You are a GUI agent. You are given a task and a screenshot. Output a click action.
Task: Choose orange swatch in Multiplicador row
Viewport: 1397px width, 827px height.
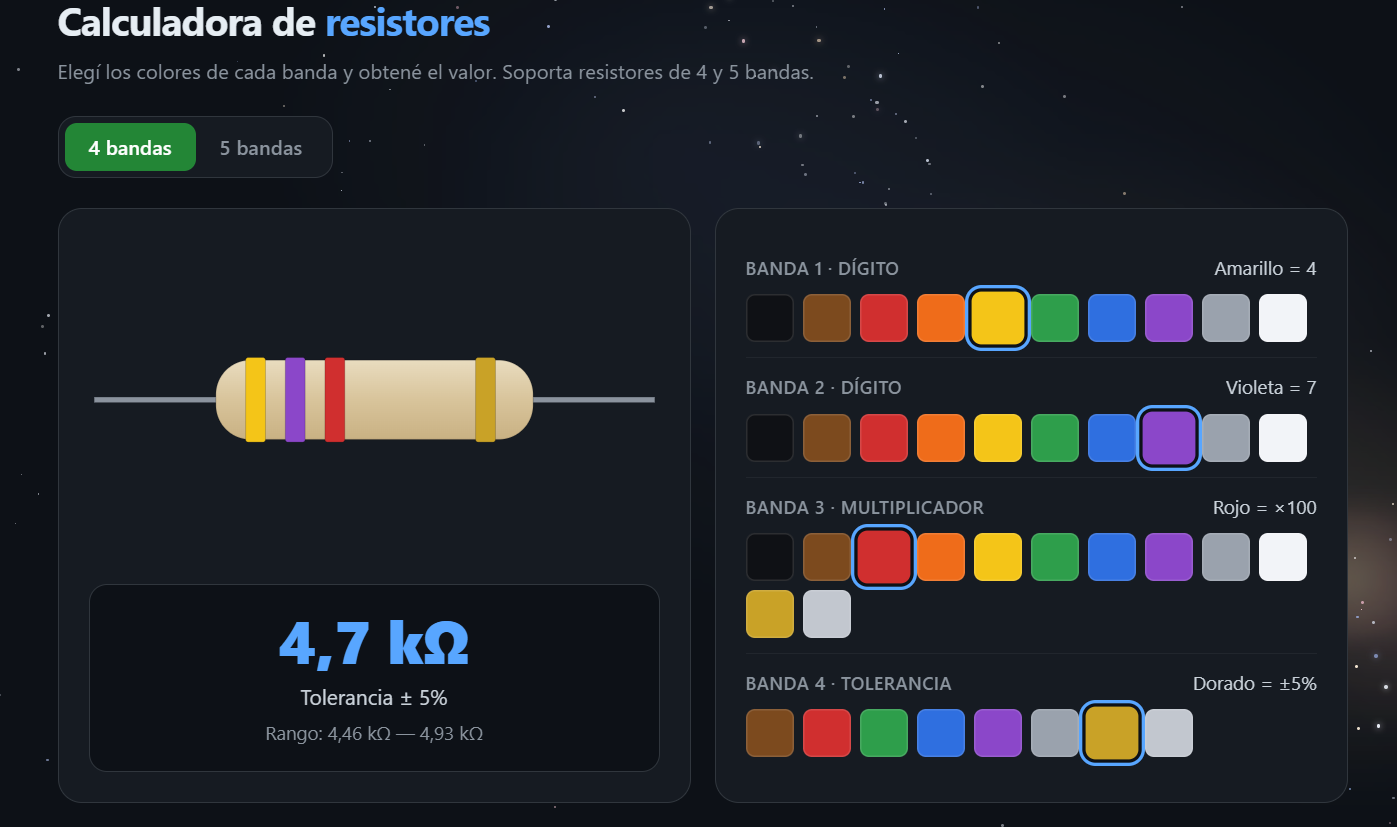click(941, 557)
